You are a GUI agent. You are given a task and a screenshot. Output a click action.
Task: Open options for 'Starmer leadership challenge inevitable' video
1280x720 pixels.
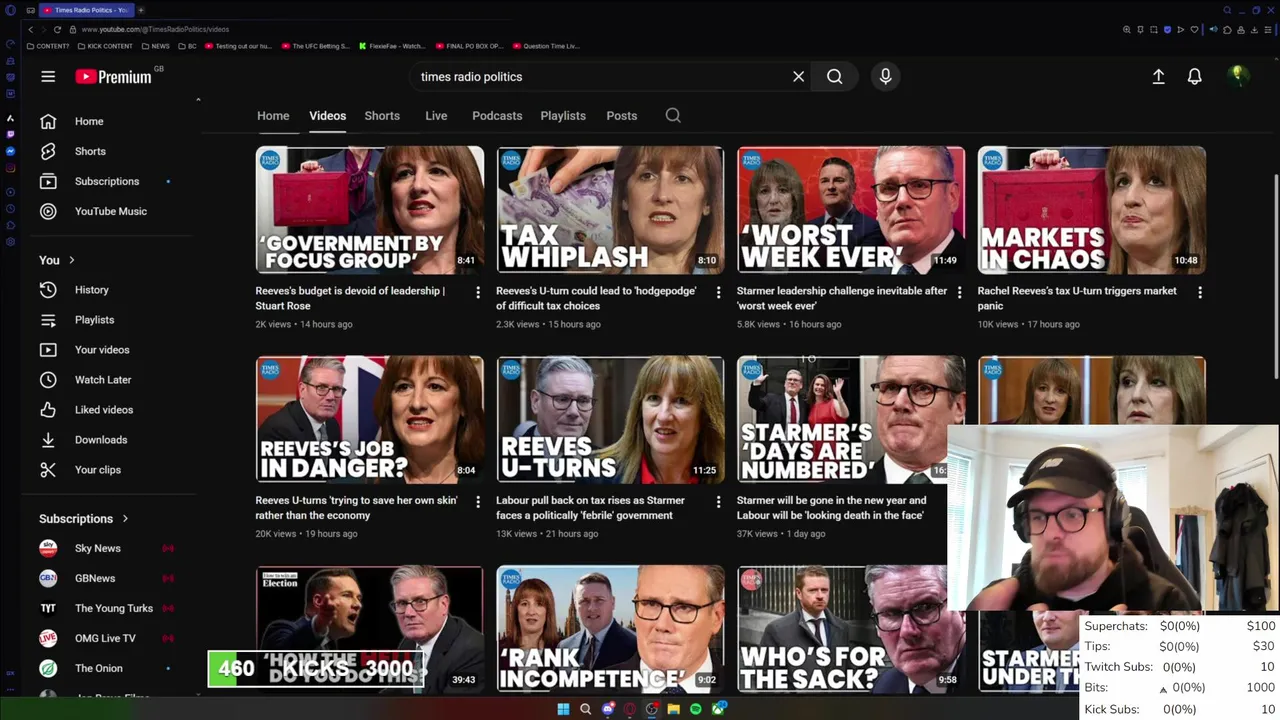tap(959, 292)
